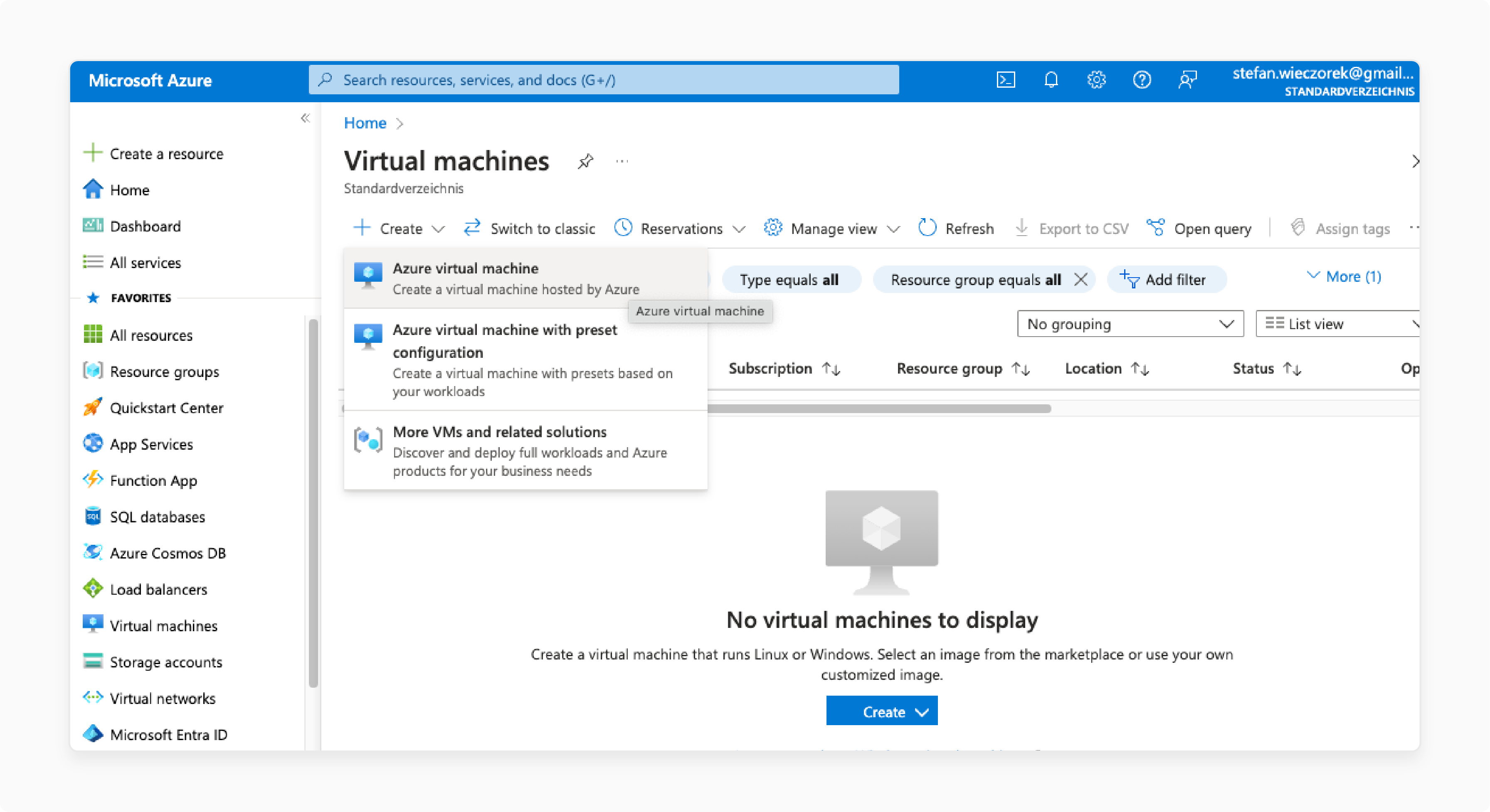The width and height of the screenshot is (1490, 812).
Task: Open the toolbar Create dropdown
Action: (x=399, y=229)
